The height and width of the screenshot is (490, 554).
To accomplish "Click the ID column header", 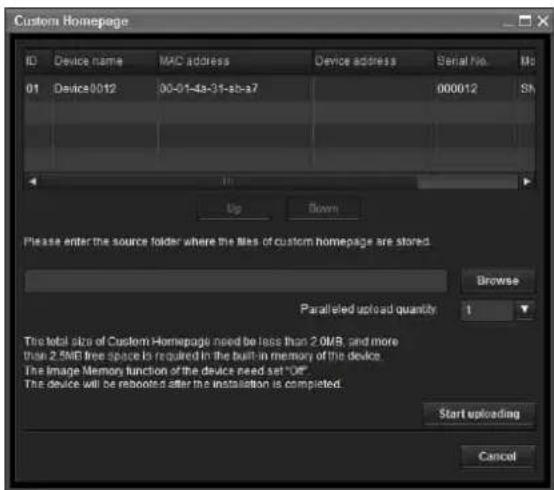I will point(38,61).
